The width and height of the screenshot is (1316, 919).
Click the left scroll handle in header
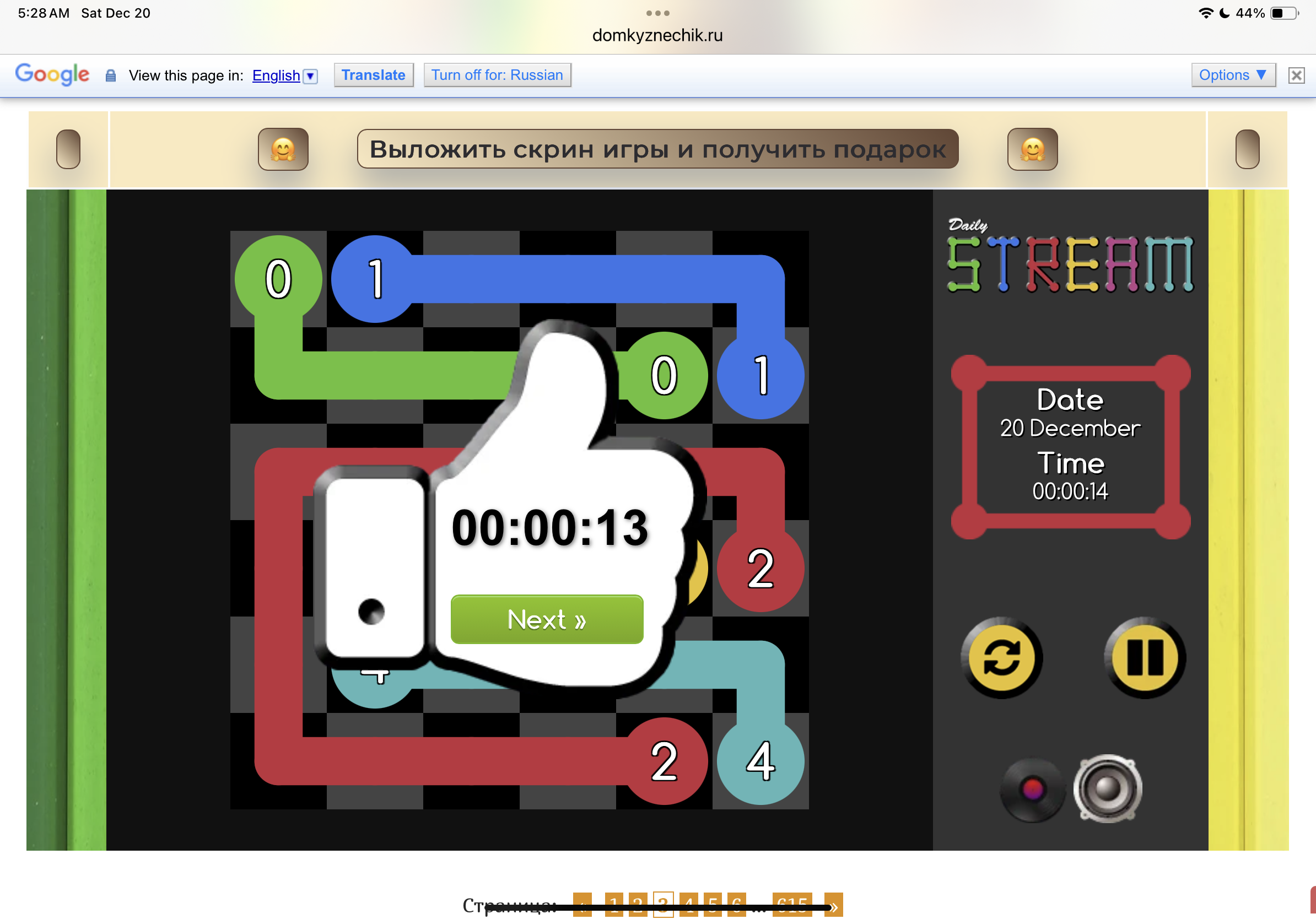[68, 149]
